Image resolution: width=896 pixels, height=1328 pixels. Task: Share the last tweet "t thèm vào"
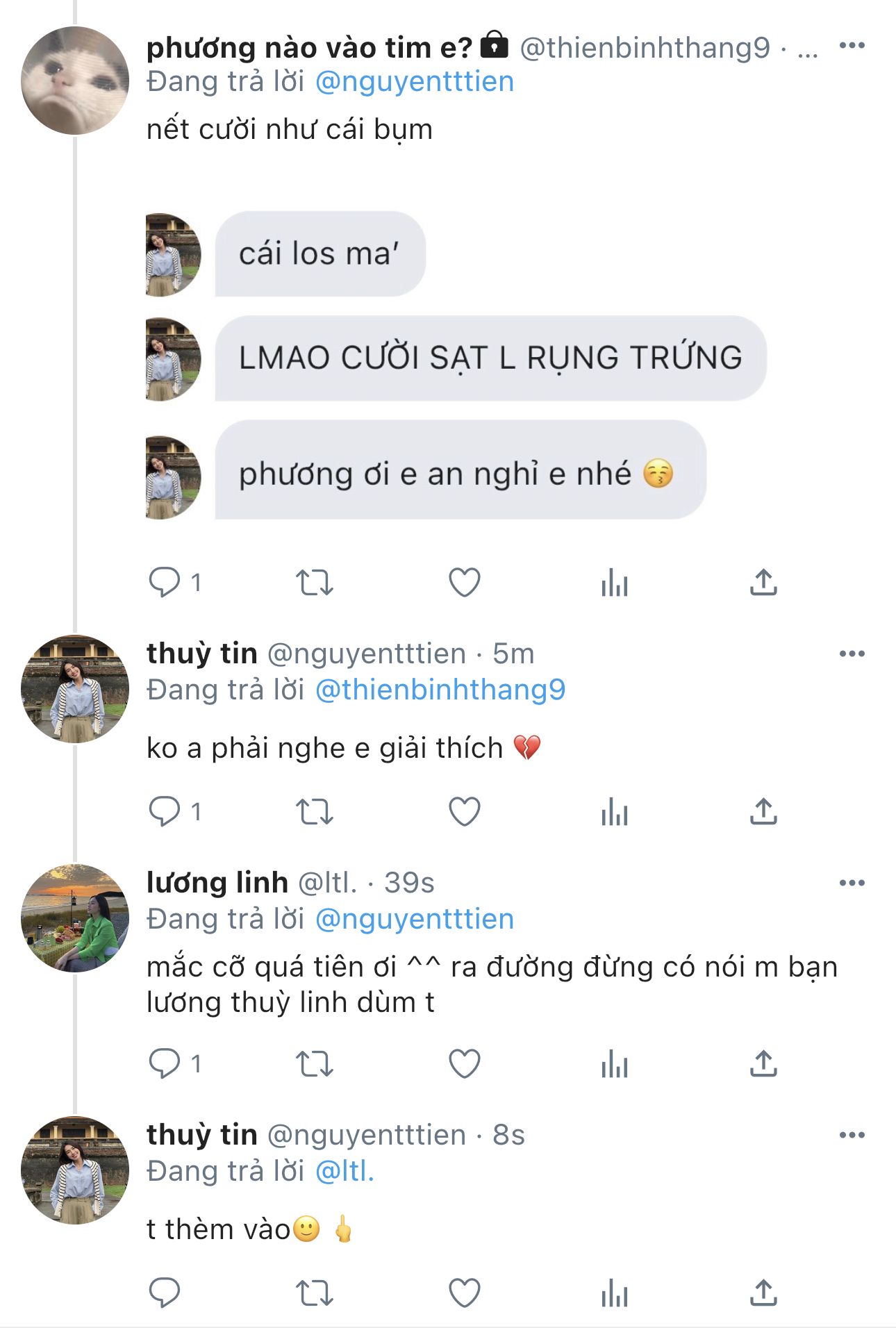[763, 1293]
